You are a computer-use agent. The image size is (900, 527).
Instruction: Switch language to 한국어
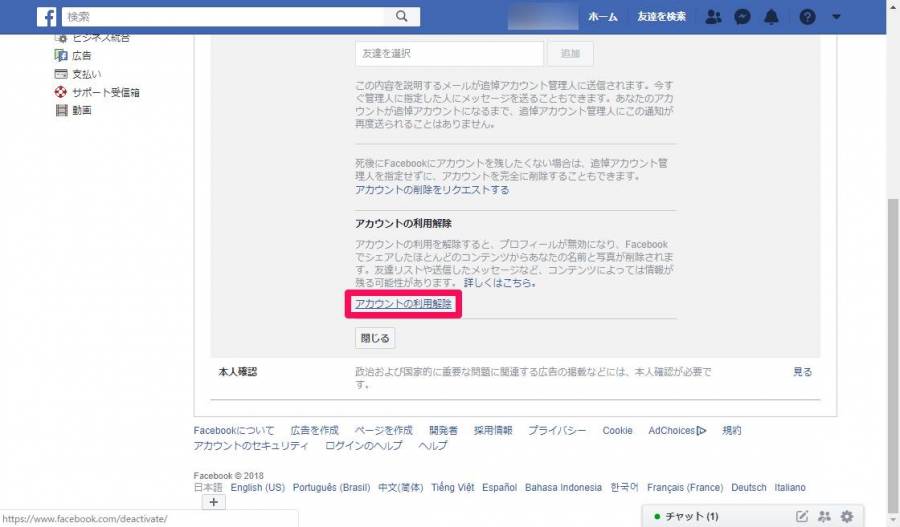tap(624, 487)
